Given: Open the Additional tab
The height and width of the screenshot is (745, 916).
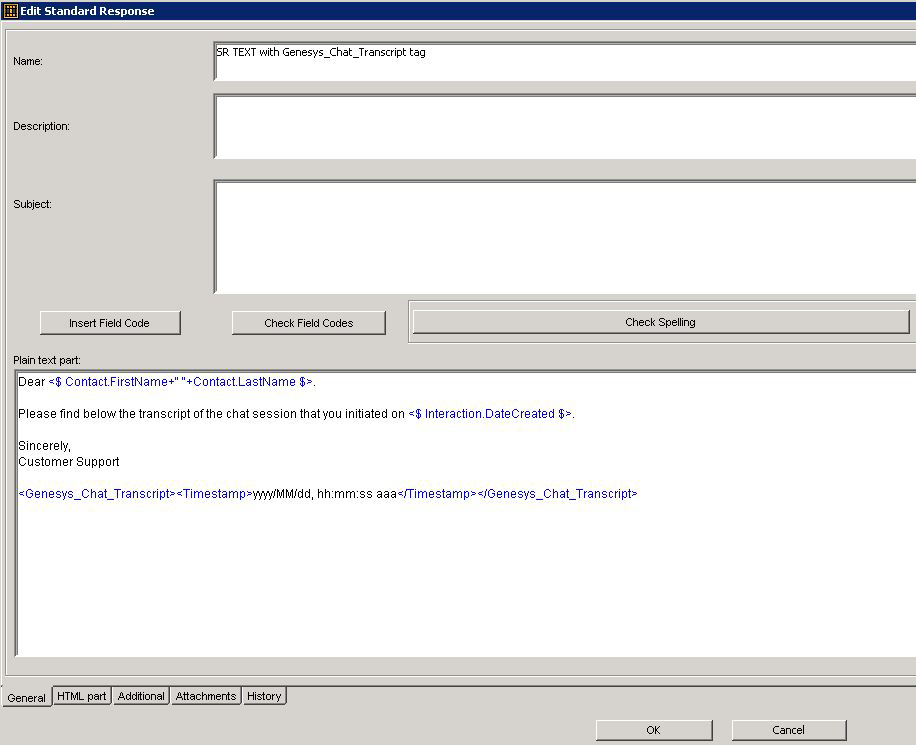Looking at the screenshot, I should point(141,696).
